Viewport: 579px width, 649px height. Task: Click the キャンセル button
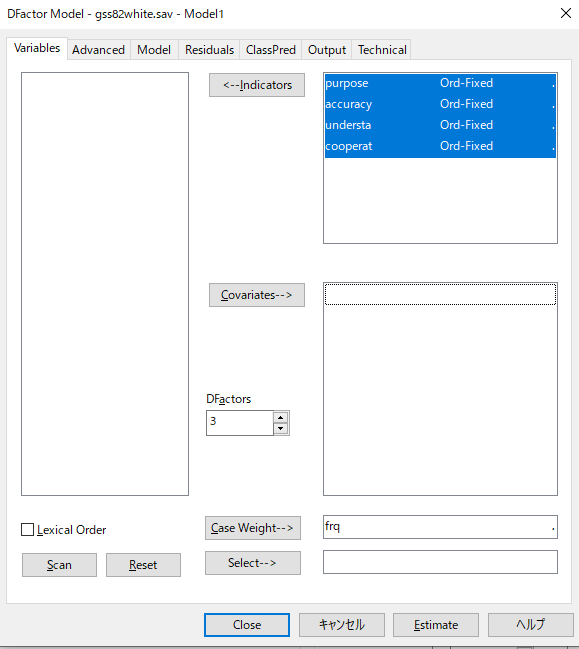coord(342,625)
